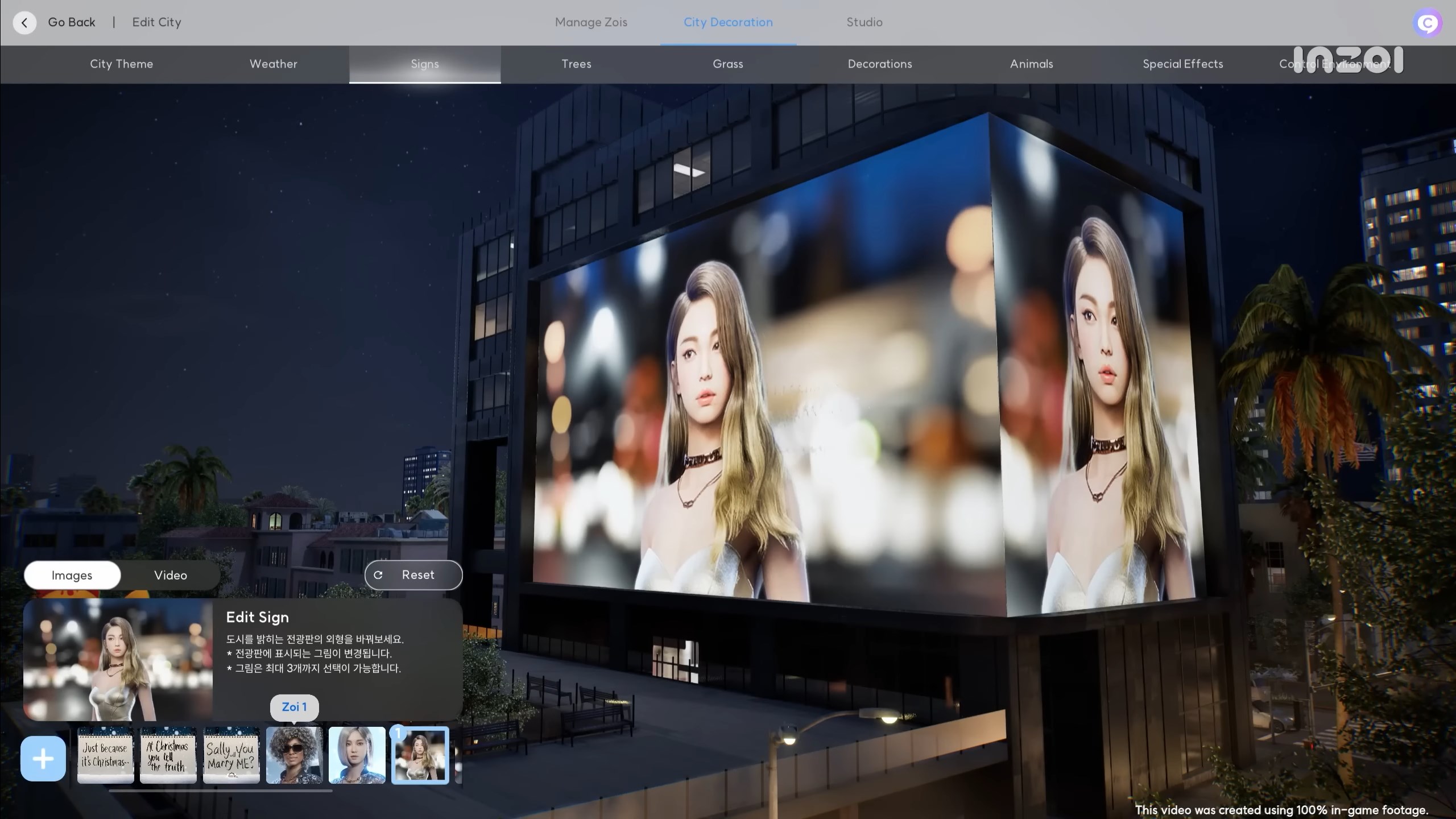The width and height of the screenshot is (1456, 819).
Task: Open the Manage Zois tab
Action: coord(591,22)
